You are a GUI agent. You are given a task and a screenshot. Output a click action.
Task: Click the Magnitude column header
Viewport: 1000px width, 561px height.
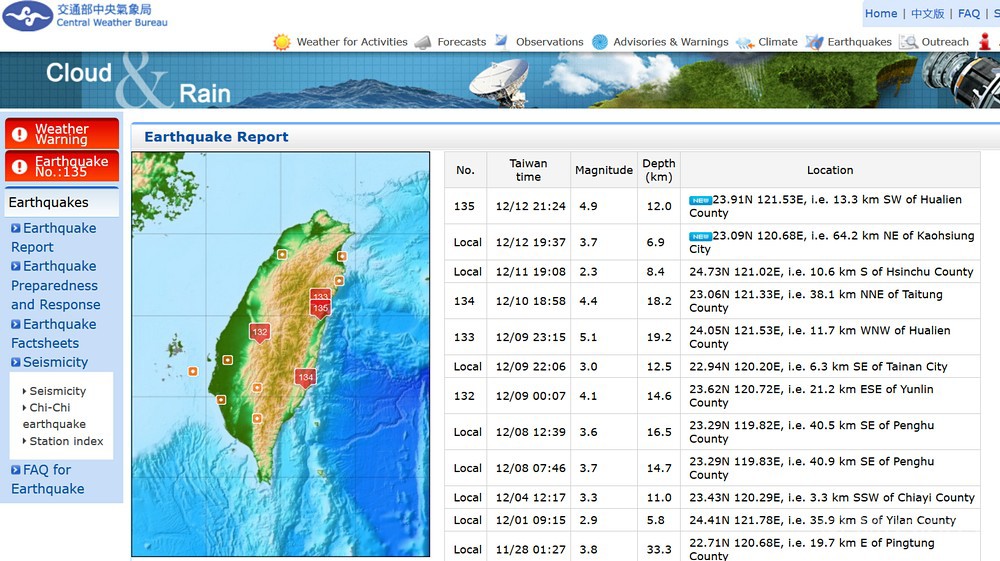[604, 170]
